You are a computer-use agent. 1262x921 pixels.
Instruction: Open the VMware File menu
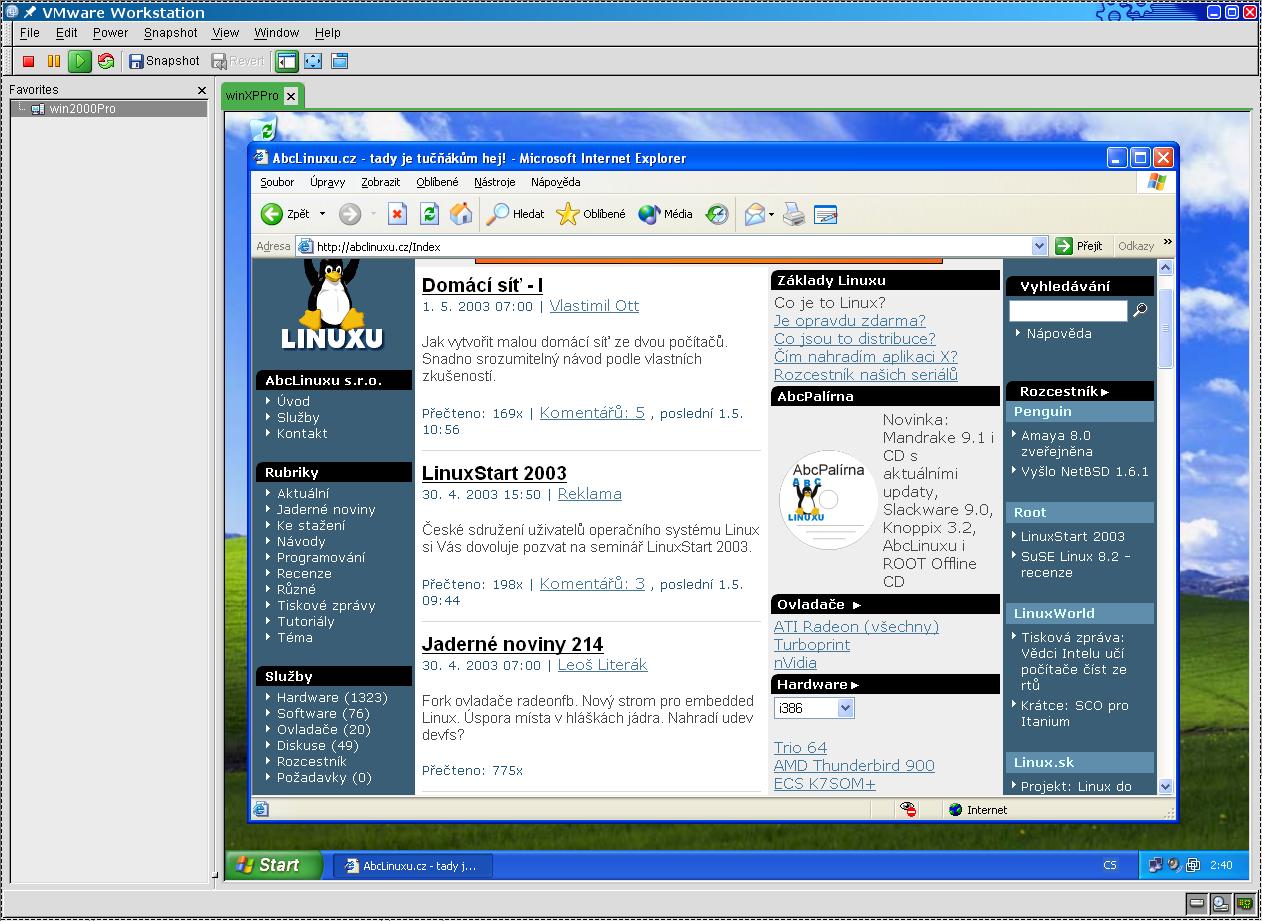(30, 33)
